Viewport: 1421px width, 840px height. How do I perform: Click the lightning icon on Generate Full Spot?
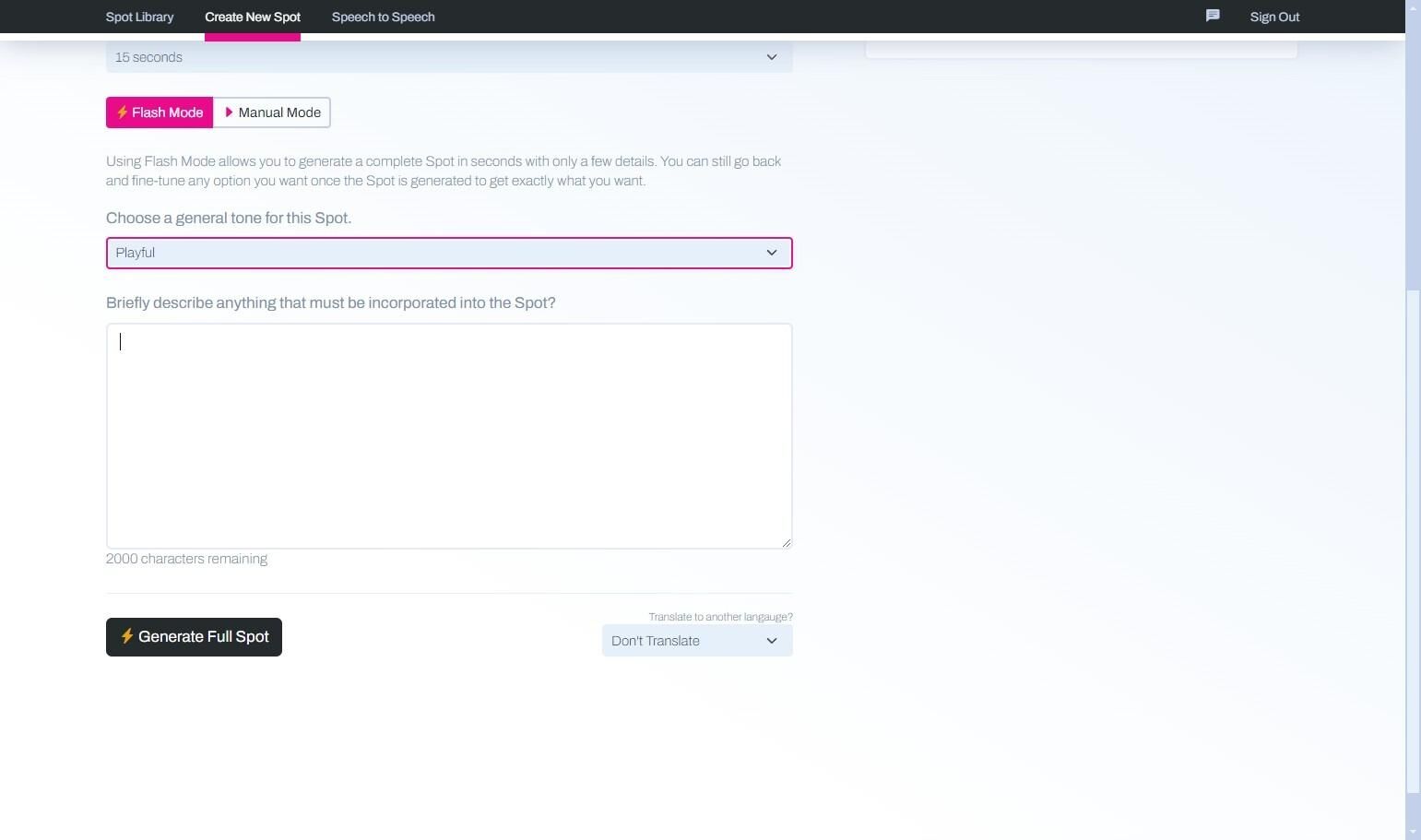click(x=127, y=636)
